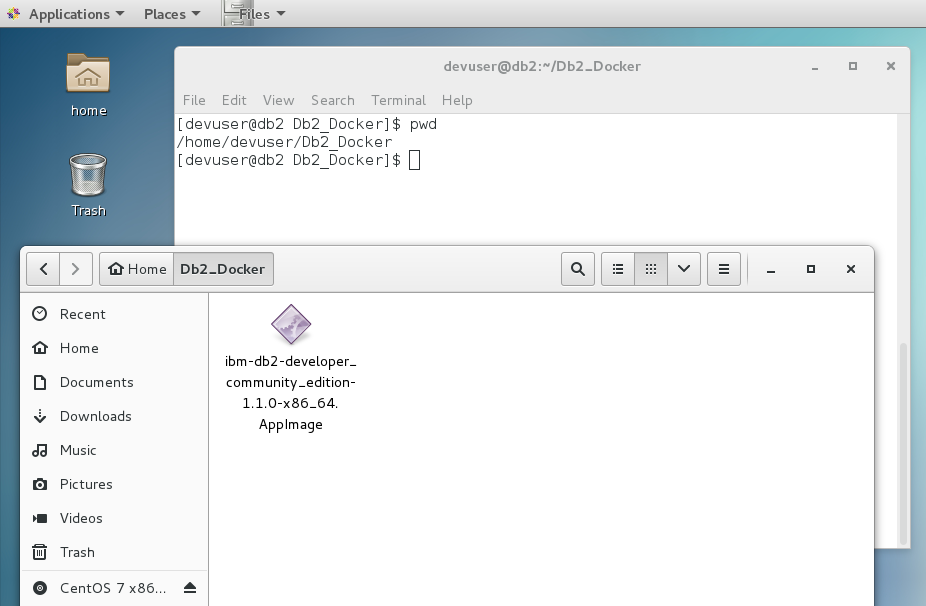Open Home in the Files sidebar
The height and width of the screenshot is (606, 926).
(114, 348)
